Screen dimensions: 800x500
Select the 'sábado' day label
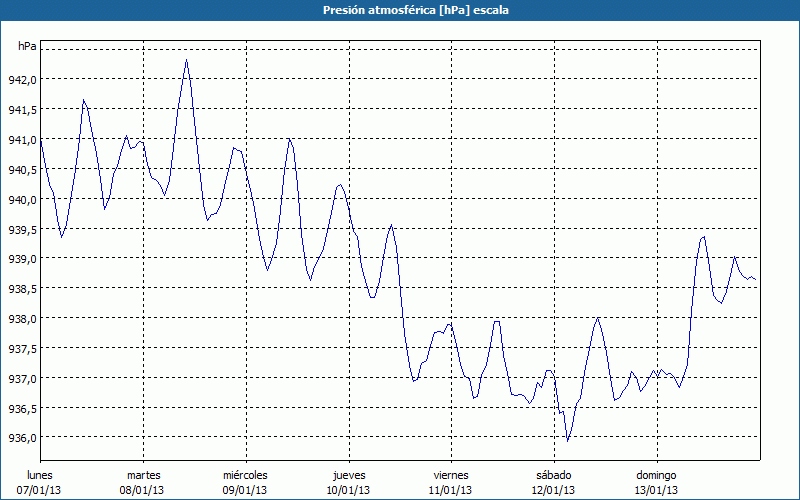(x=553, y=474)
